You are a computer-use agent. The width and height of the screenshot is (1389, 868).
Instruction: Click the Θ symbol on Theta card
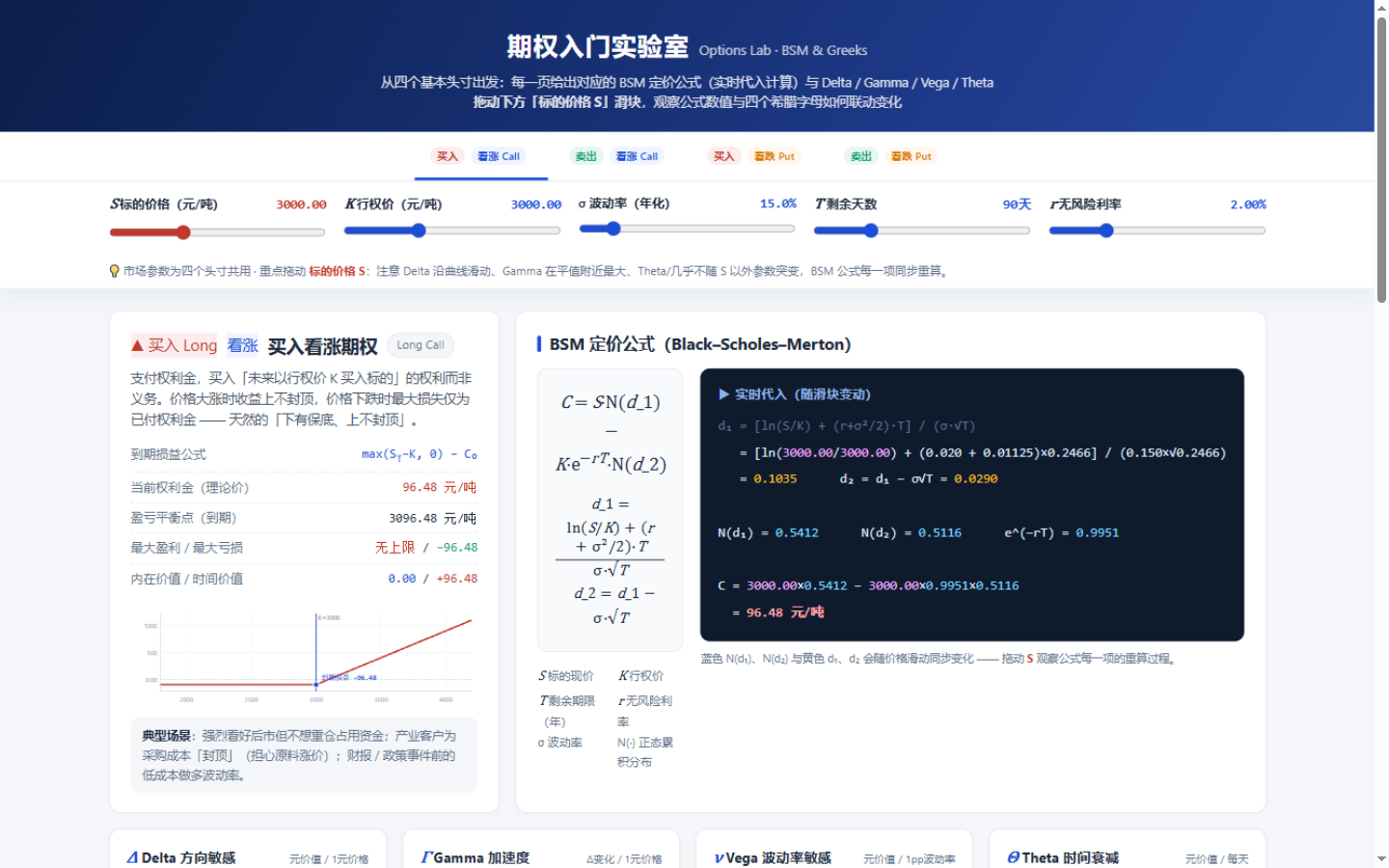point(1013,857)
